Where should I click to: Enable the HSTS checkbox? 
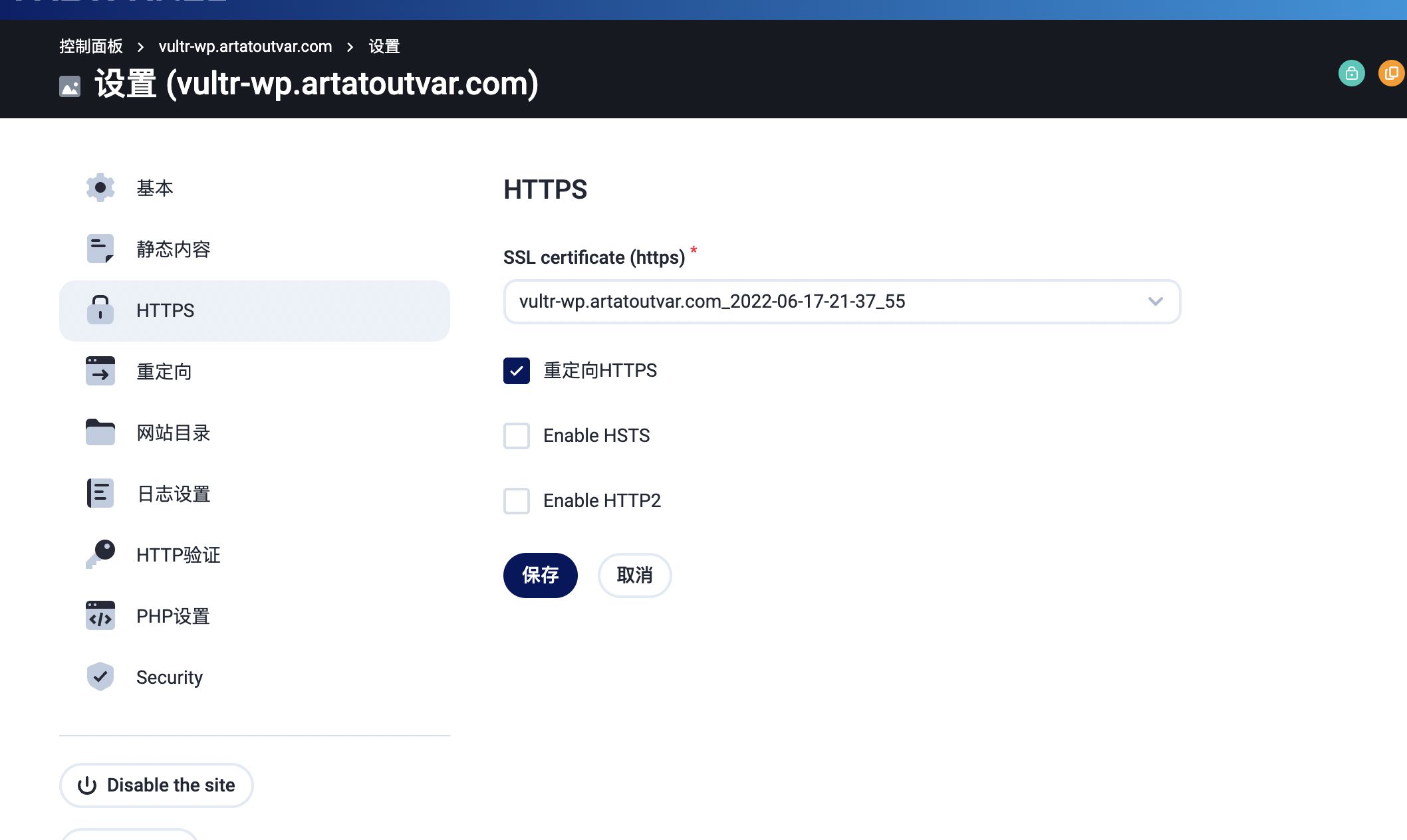pyautogui.click(x=517, y=436)
